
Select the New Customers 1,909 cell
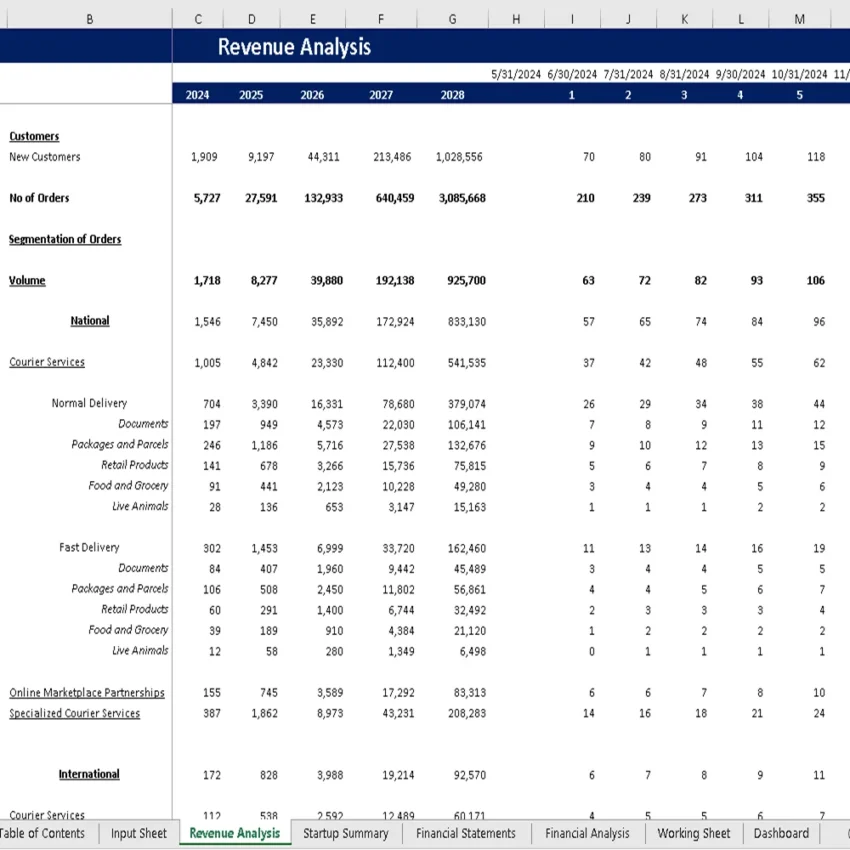point(206,157)
